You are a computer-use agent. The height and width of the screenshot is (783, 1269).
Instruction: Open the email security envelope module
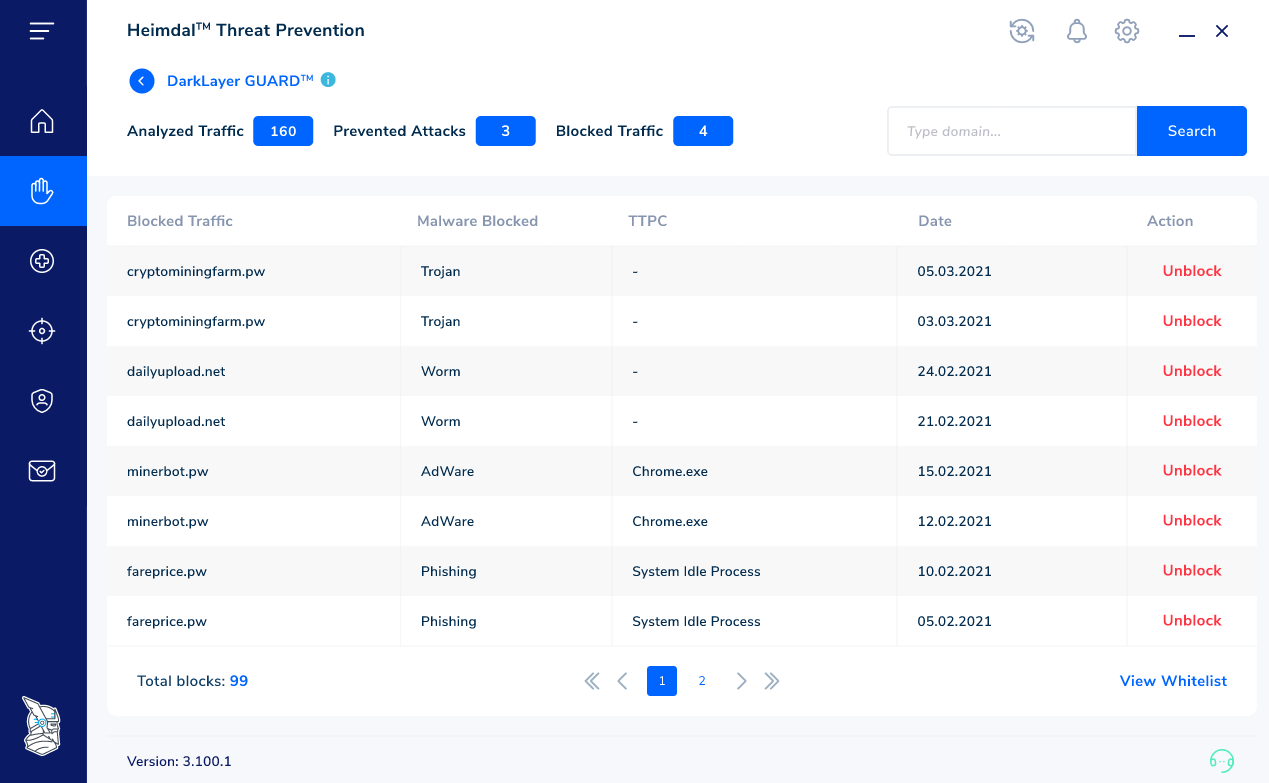pos(42,471)
